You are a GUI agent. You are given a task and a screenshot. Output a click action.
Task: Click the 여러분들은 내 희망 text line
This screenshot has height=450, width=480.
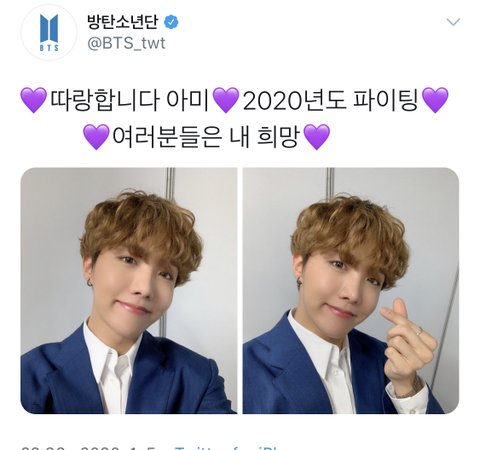[206, 137]
